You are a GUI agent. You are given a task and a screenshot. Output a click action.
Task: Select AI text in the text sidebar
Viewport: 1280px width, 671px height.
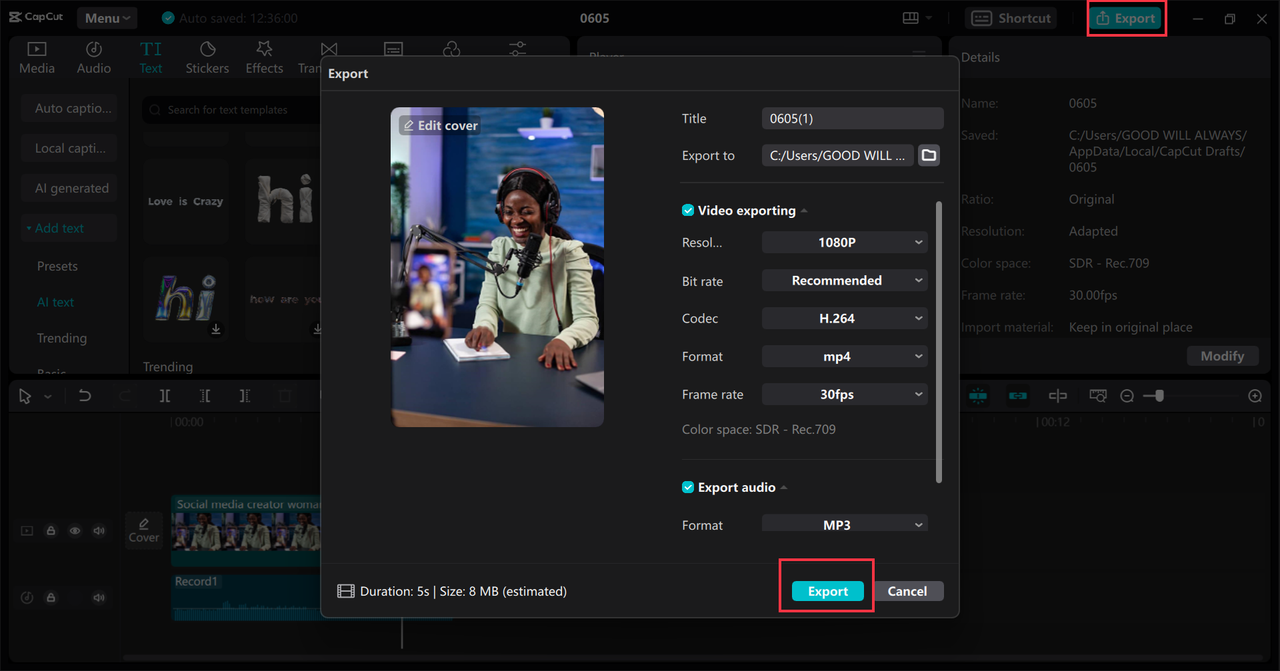point(56,302)
